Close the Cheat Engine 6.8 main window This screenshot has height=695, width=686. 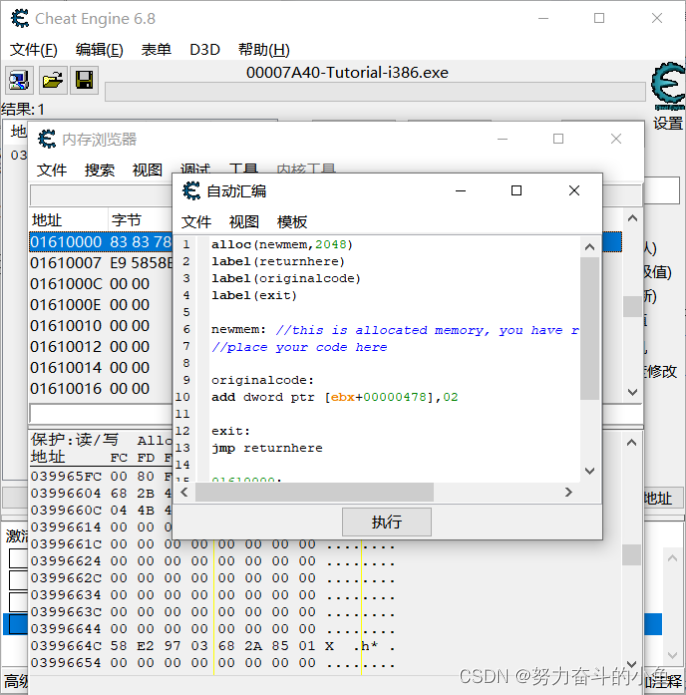[x=657, y=18]
